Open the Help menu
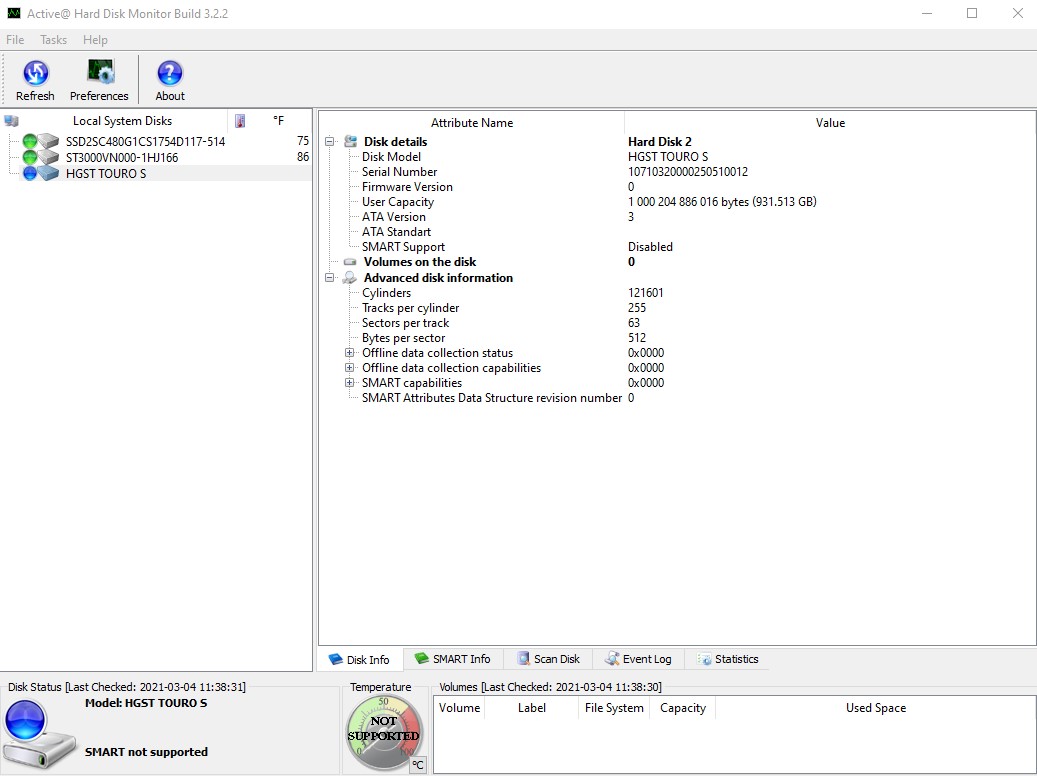 (95, 39)
